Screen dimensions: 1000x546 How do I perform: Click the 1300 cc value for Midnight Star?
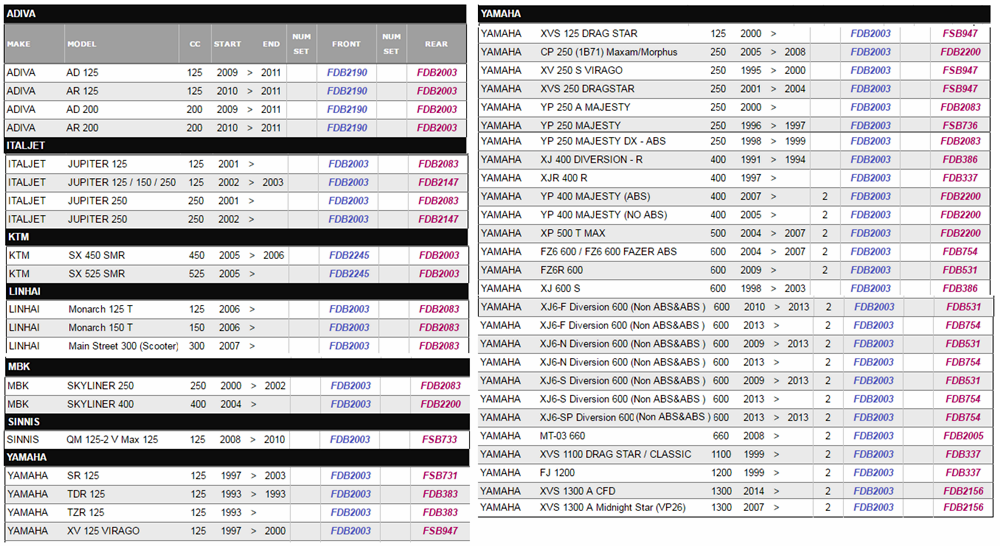(721, 508)
